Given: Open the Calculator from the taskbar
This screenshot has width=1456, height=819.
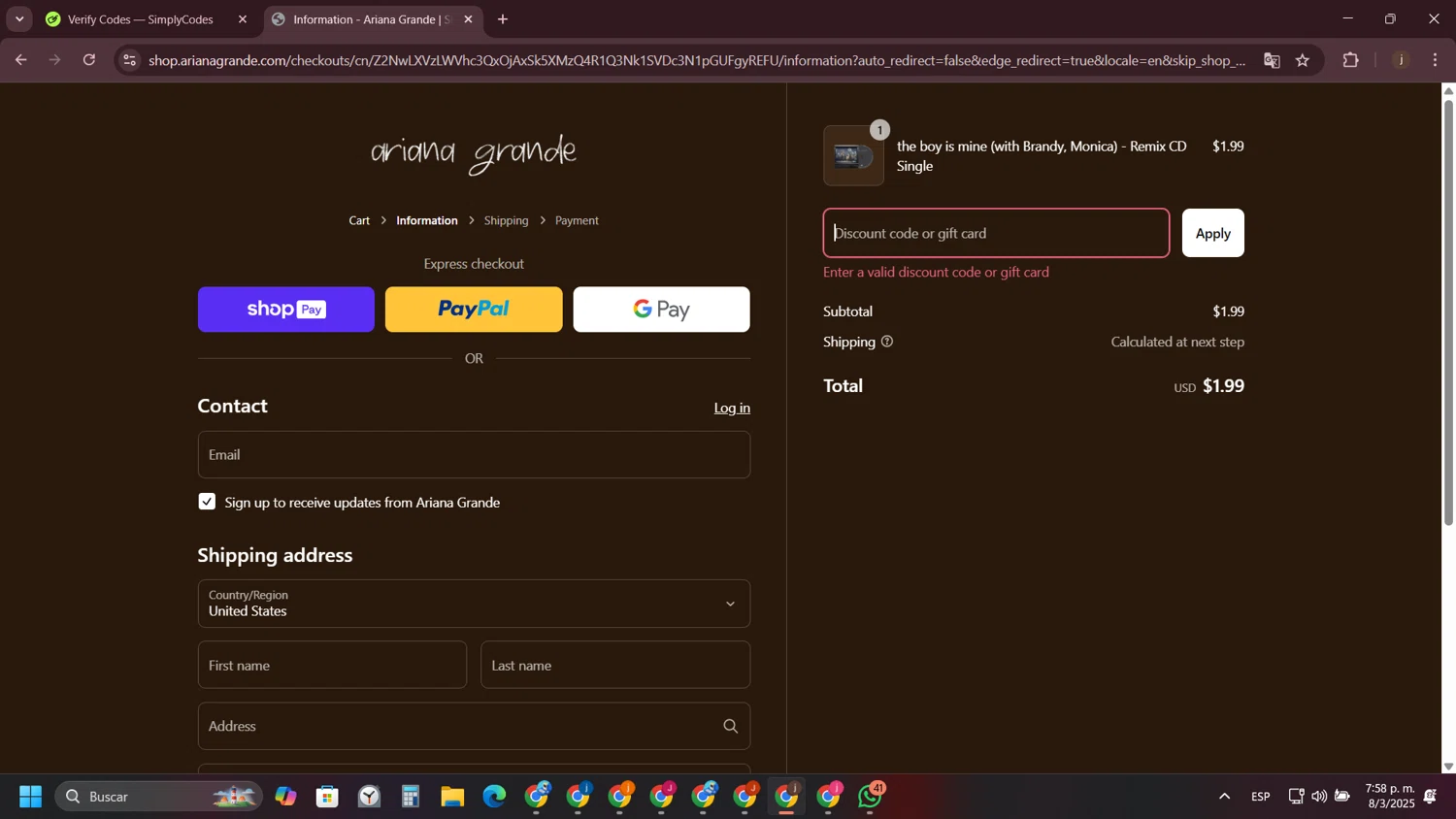Looking at the screenshot, I should [x=411, y=797].
